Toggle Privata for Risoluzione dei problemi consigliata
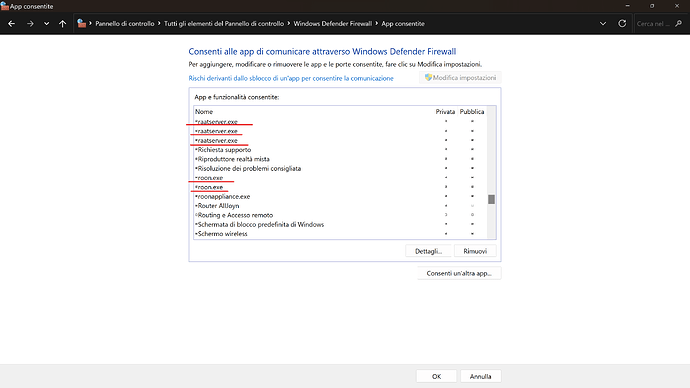This screenshot has width=690, height=388. pos(446,168)
